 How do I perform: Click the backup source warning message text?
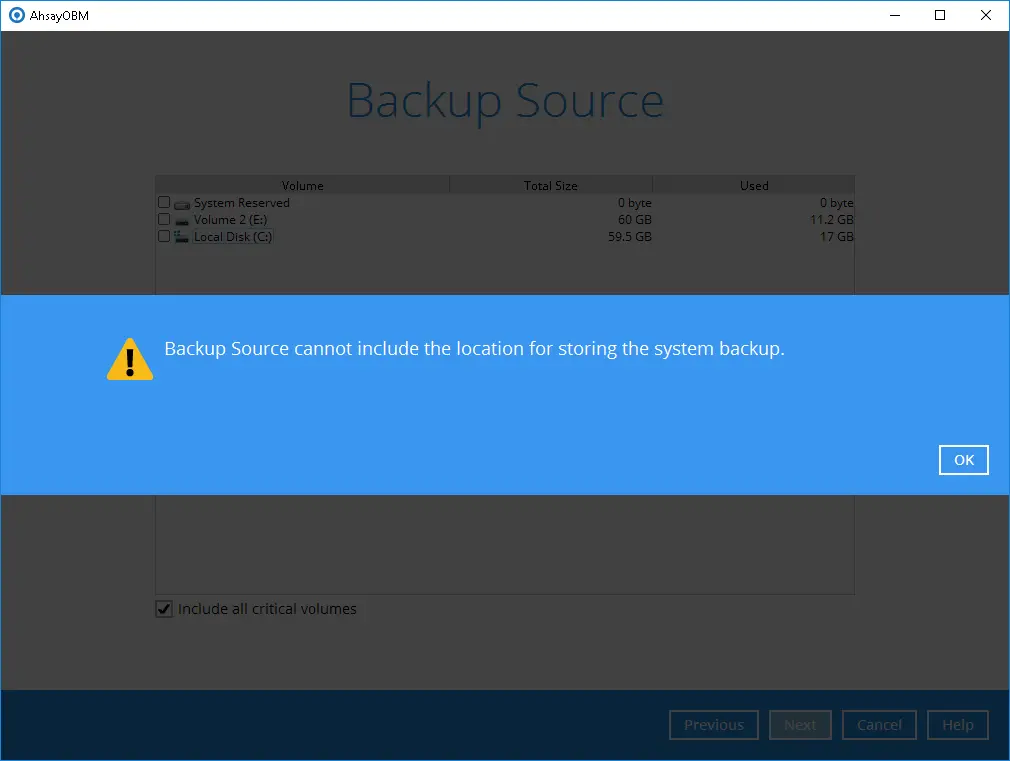point(472,348)
